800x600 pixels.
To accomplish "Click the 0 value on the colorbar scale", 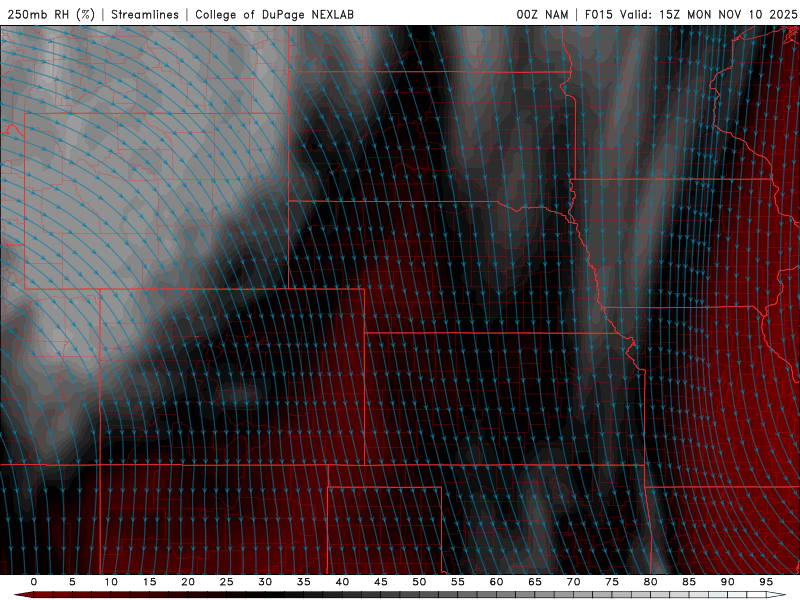I will (34, 582).
